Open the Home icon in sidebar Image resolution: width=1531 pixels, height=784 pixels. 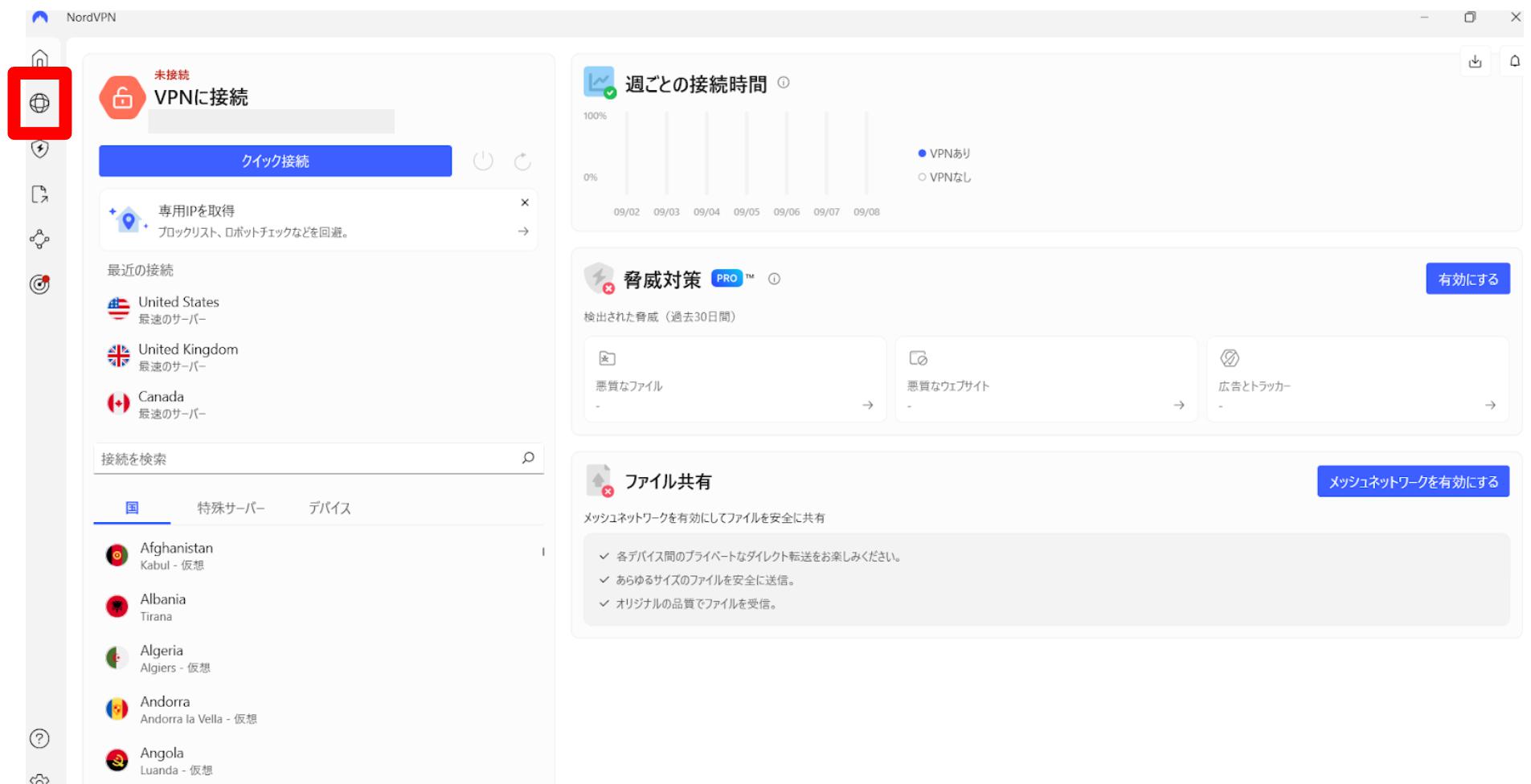[39, 59]
